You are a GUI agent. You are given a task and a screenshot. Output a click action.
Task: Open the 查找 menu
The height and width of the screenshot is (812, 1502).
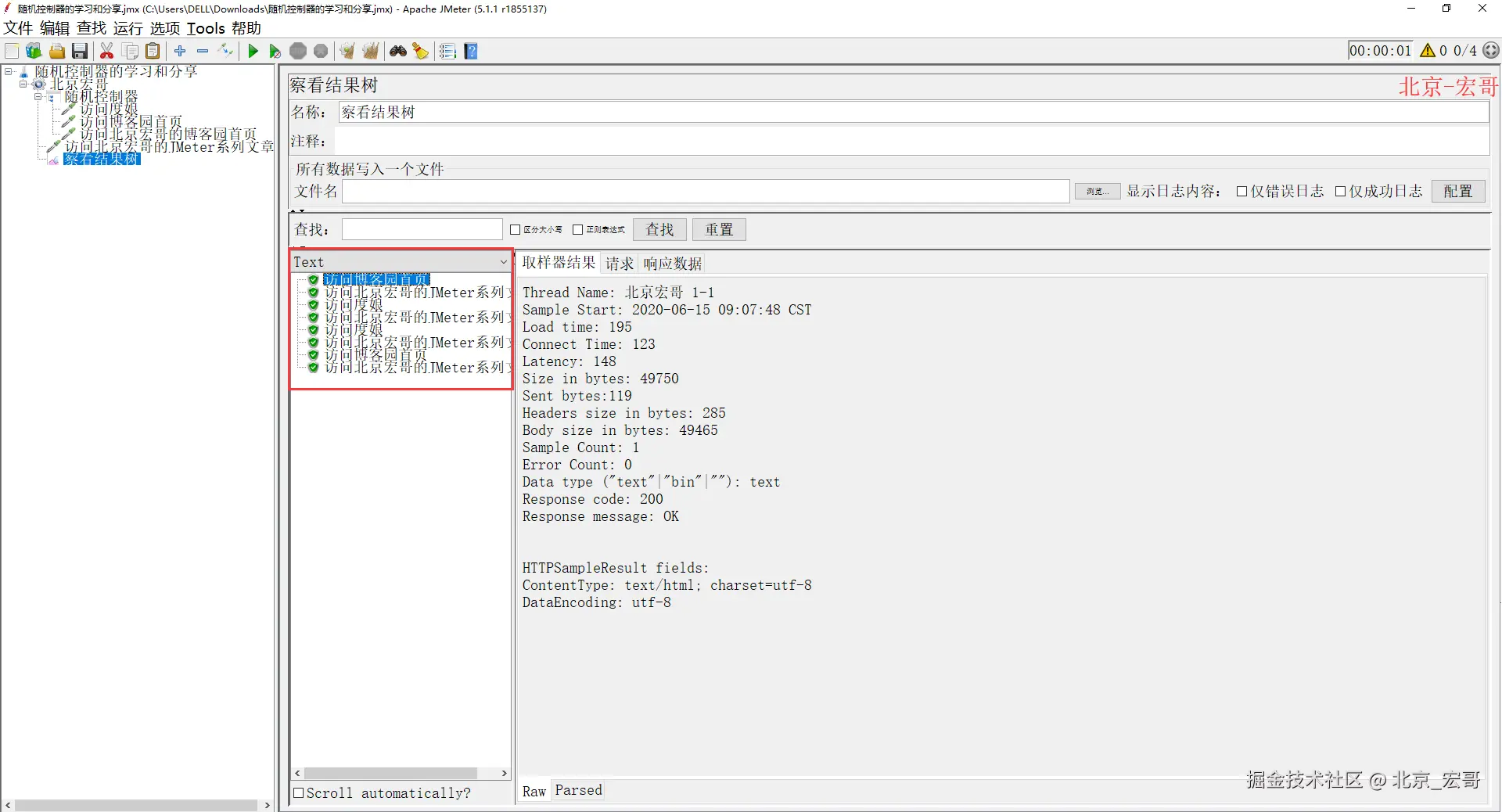(92, 28)
